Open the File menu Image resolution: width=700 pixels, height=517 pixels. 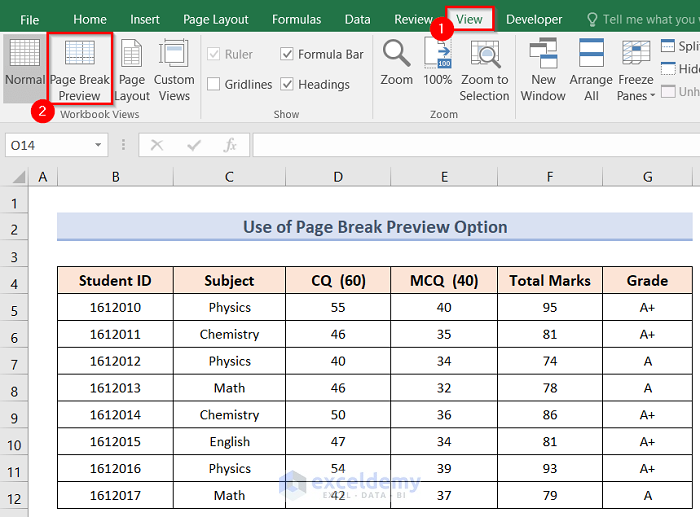(x=29, y=20)
